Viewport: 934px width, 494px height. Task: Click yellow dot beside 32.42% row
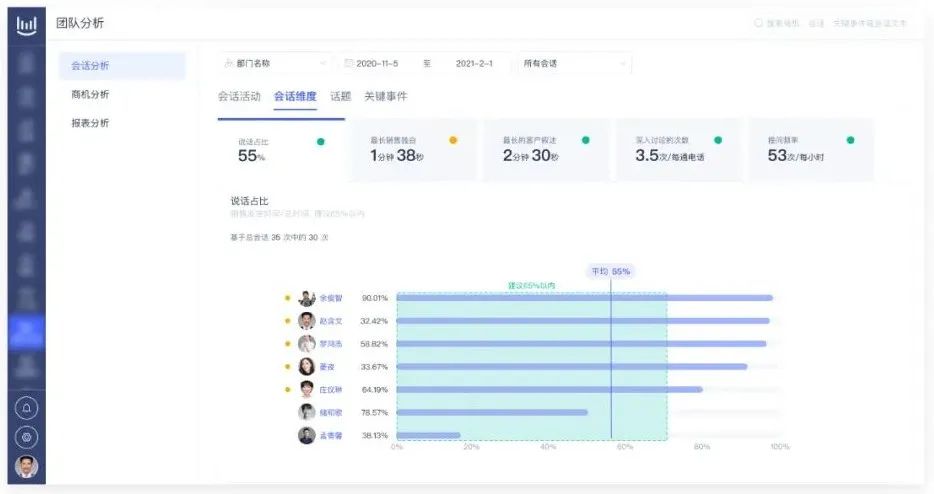287,321
